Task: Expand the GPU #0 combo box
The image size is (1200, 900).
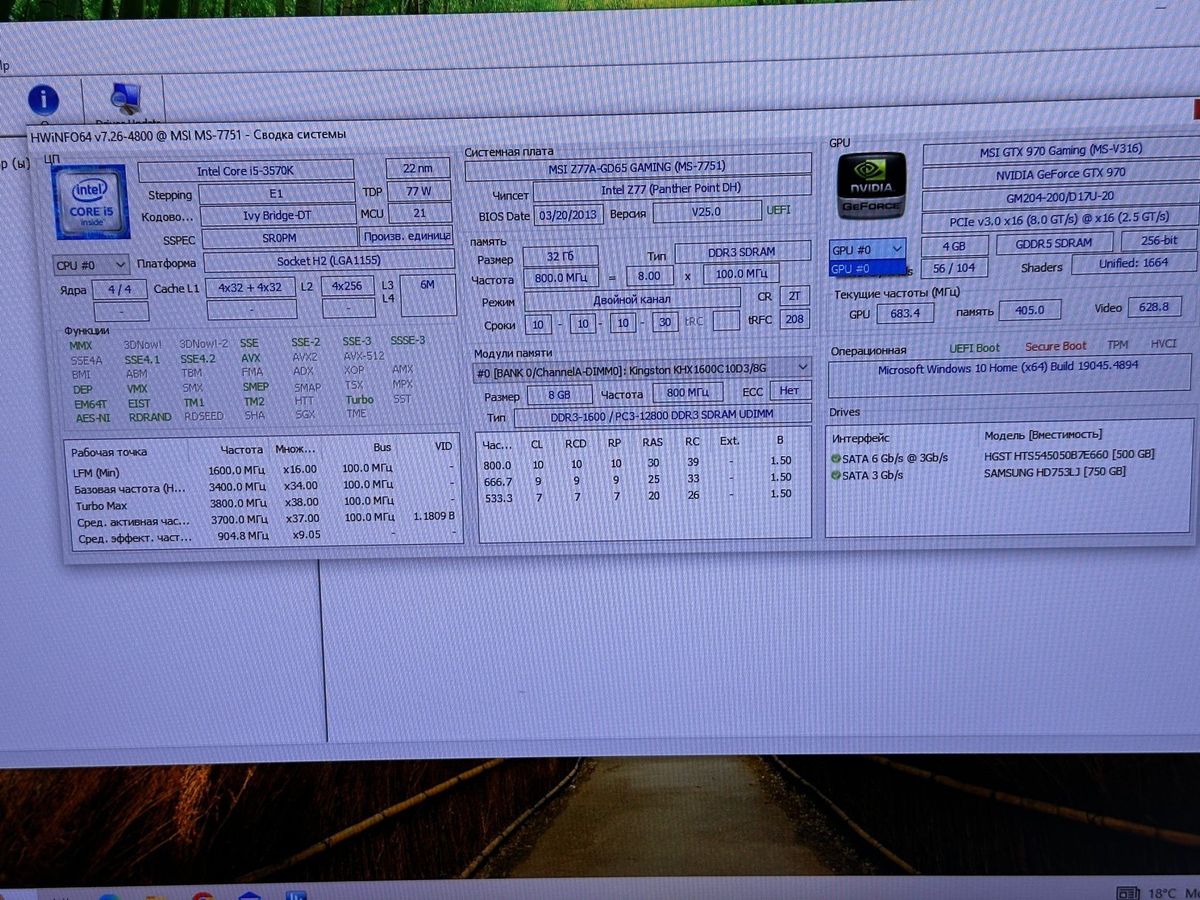Action: pyautogui.click(x=868, y=248)
